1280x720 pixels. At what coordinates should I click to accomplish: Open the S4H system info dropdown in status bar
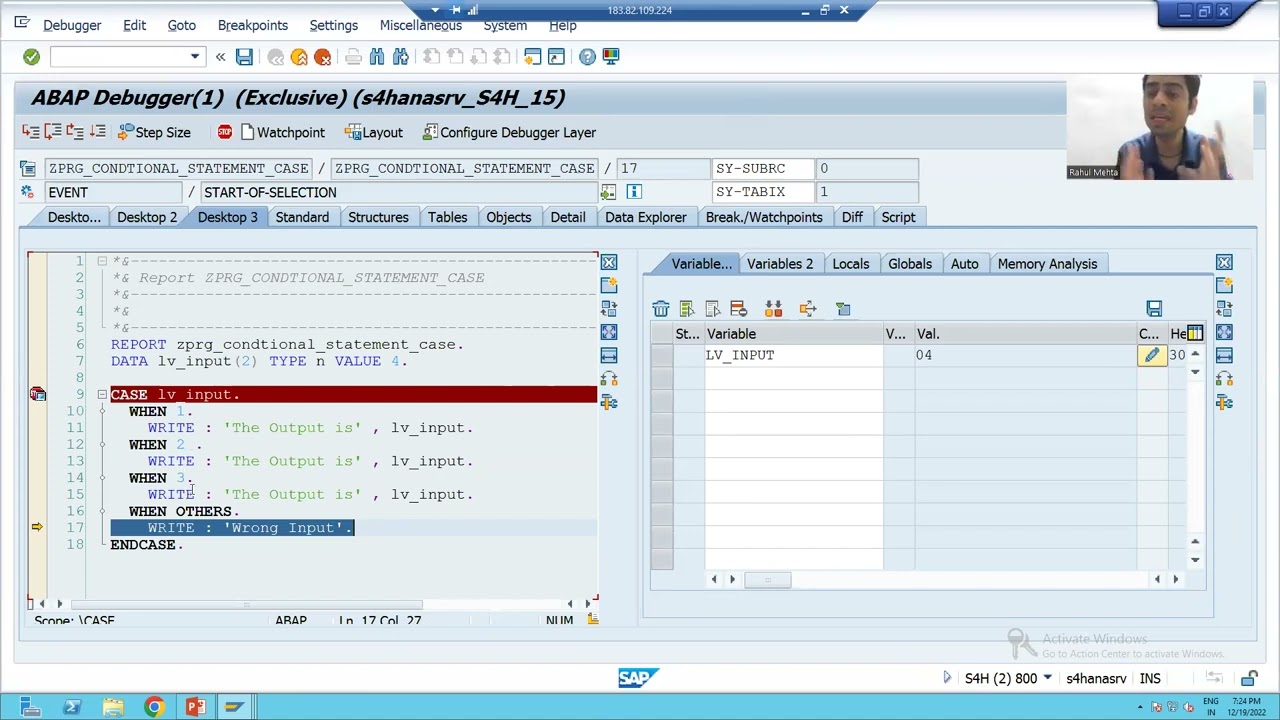[x=1047, y=678]
